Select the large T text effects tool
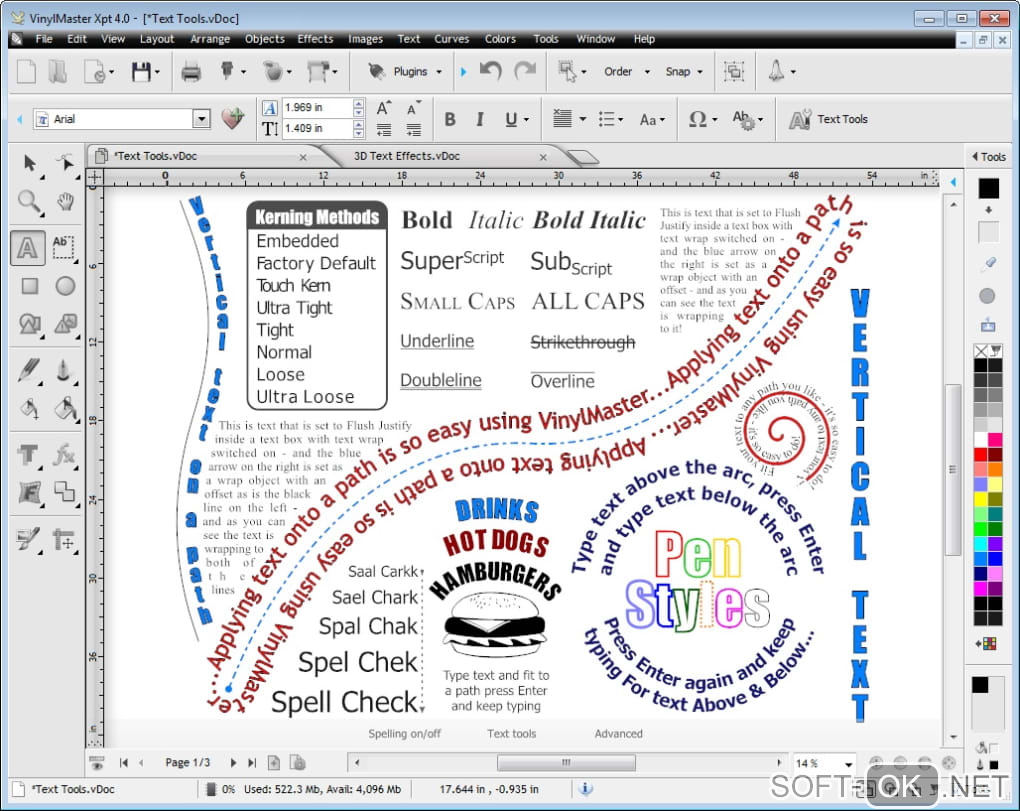Image resolution: width=1020 pixels, height=811 pixels. [28, 455]
